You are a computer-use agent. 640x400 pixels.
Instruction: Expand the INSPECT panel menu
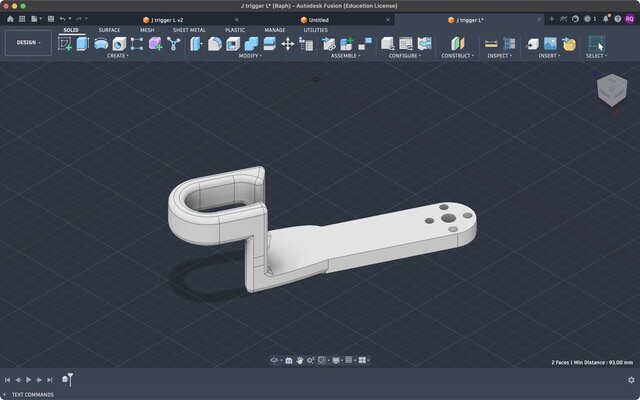(500, 56)
